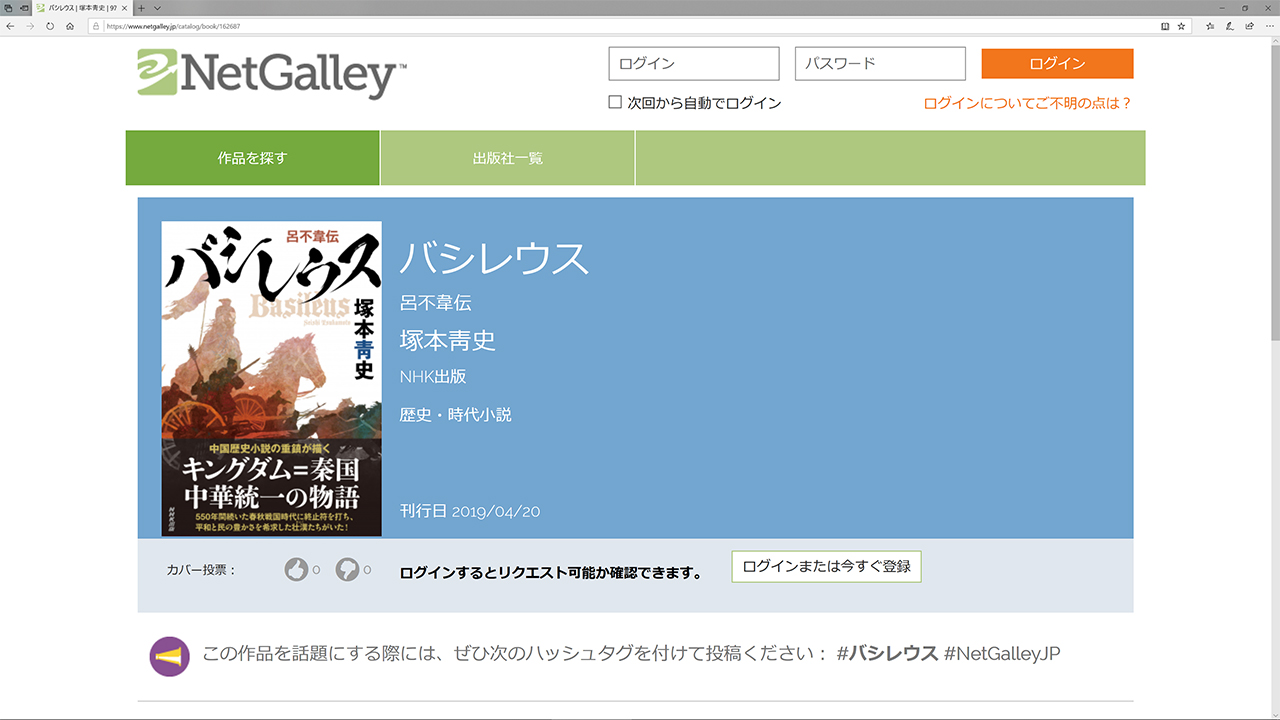Click the #NetGalleyJP hashtag text
The height and width of the screenshot is (720, 1280).
pyautogui.click(x=1002, y=654)
